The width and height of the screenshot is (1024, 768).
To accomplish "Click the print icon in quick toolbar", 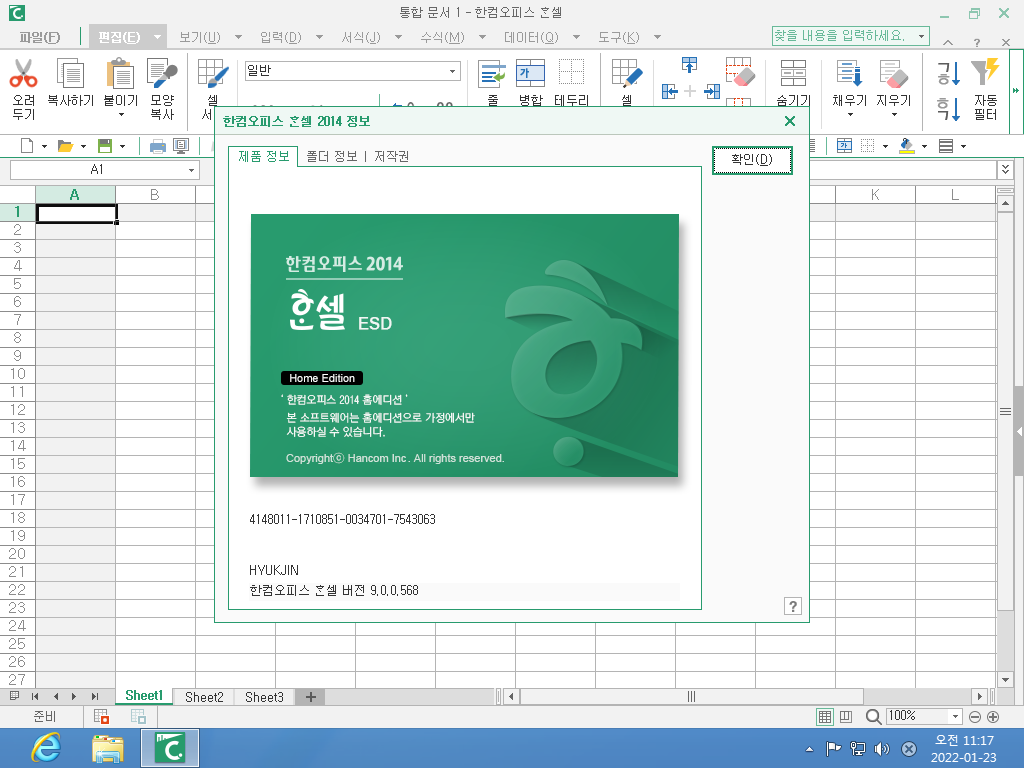I will (x=157, y=146).
